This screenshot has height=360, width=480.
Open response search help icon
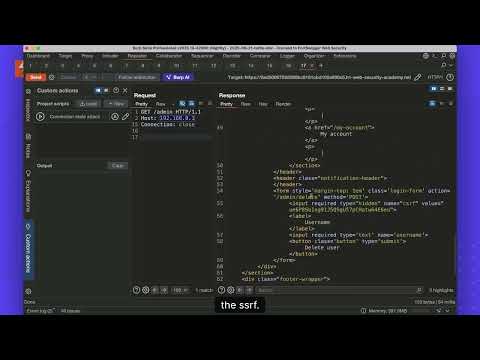click(x=221, y=290)
